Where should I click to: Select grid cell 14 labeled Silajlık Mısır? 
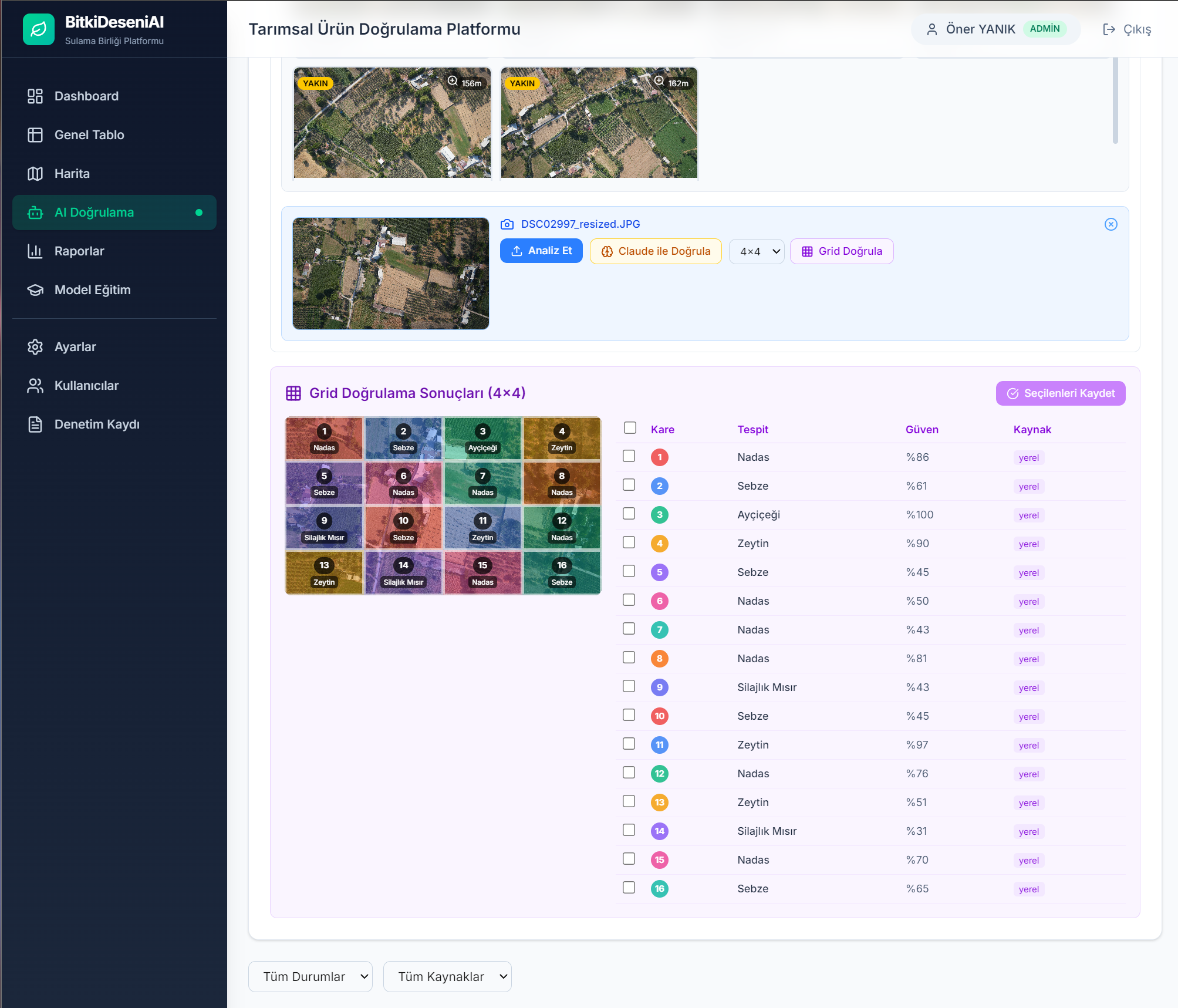pos(403,572)
